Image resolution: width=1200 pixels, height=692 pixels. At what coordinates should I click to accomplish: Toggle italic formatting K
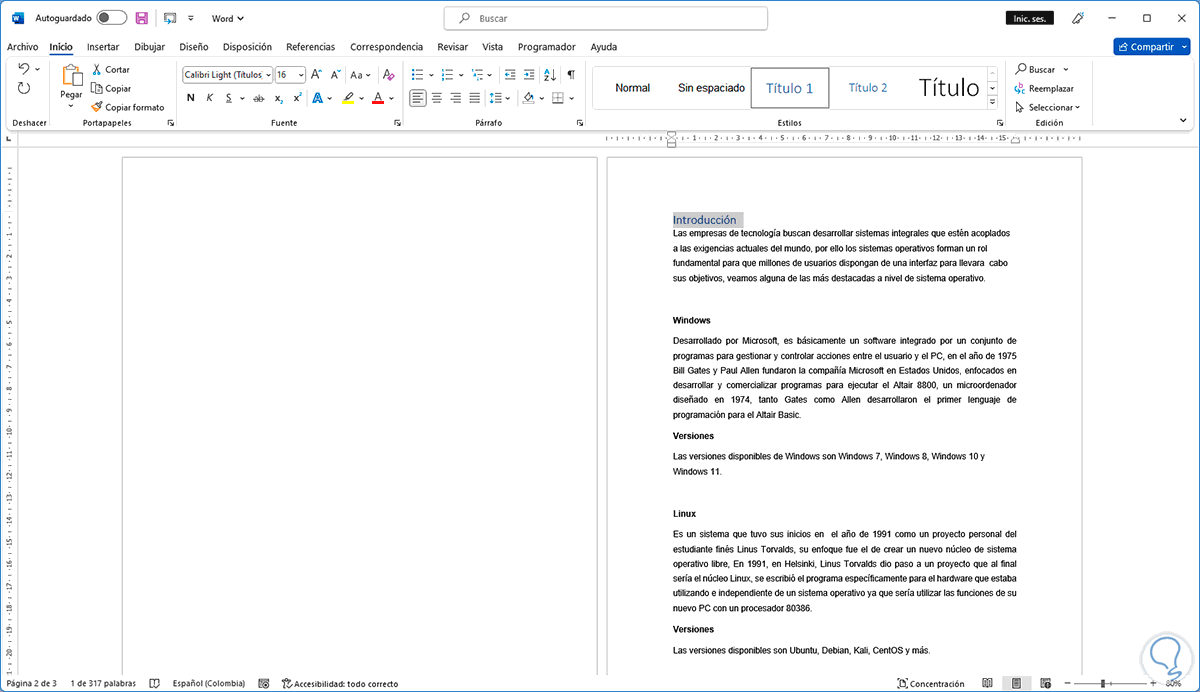click(x=210, y=98)
